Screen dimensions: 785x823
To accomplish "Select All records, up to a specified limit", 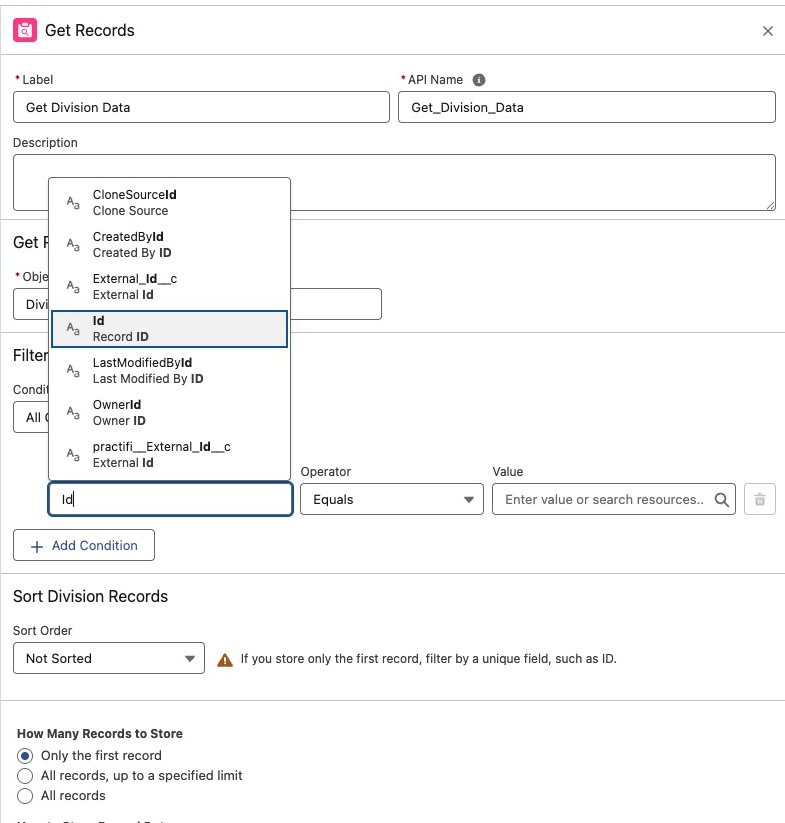I will pyautogui.click(x=25, y=775).
